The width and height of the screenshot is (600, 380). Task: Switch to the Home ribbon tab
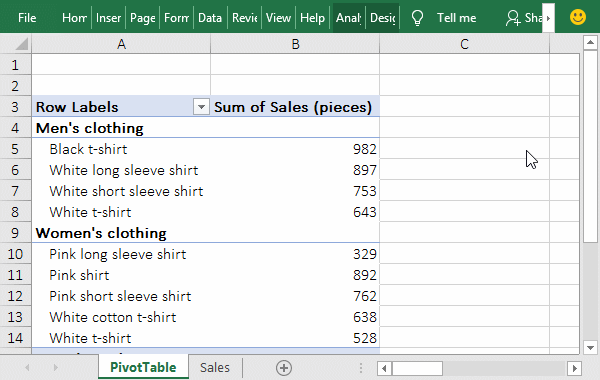[x=74, y=18]
